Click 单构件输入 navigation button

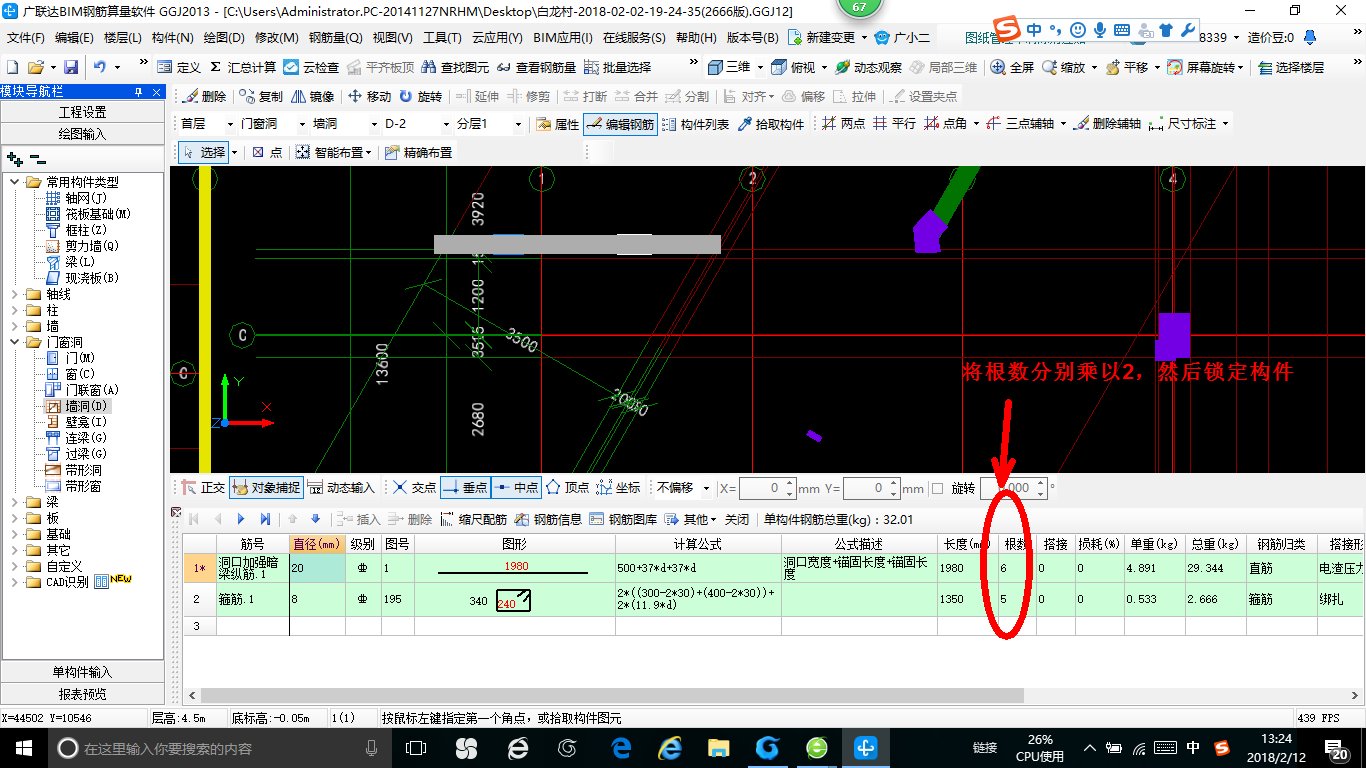pos(82,672)
